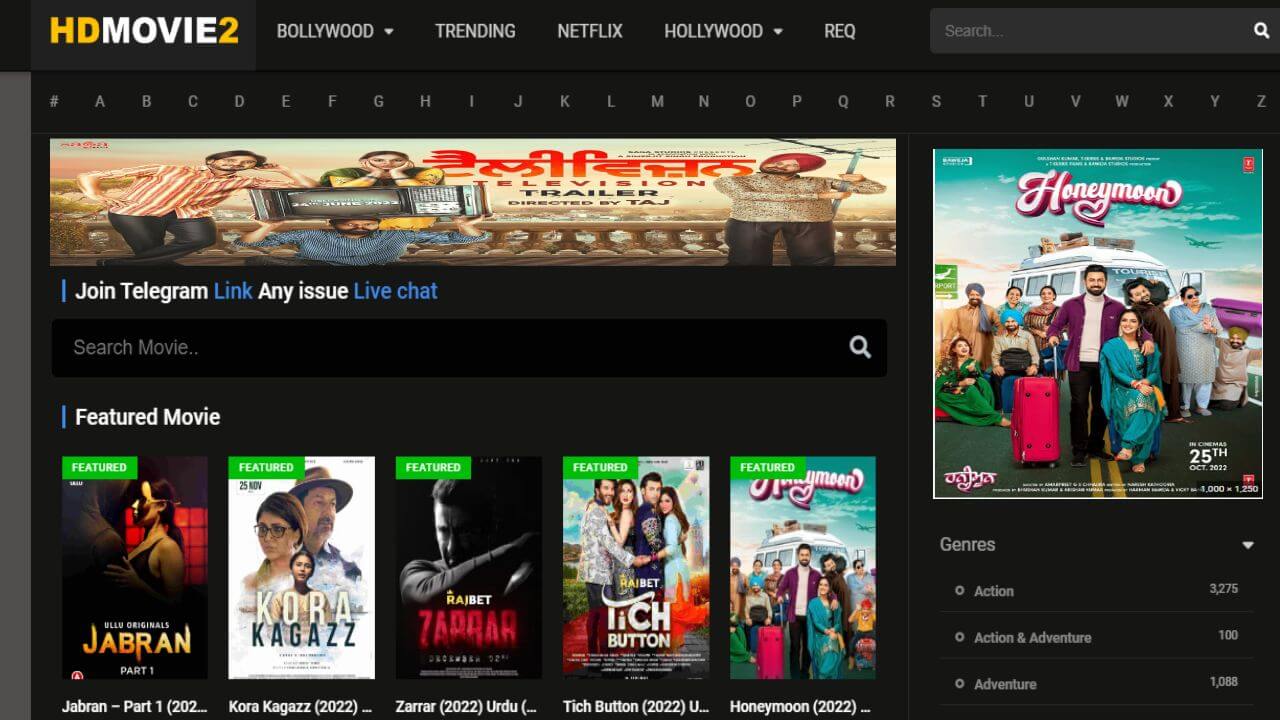Filter movies by letter F
This screenshot has height=720, width=1280.
pyautogui.click(x=332, y=101)
